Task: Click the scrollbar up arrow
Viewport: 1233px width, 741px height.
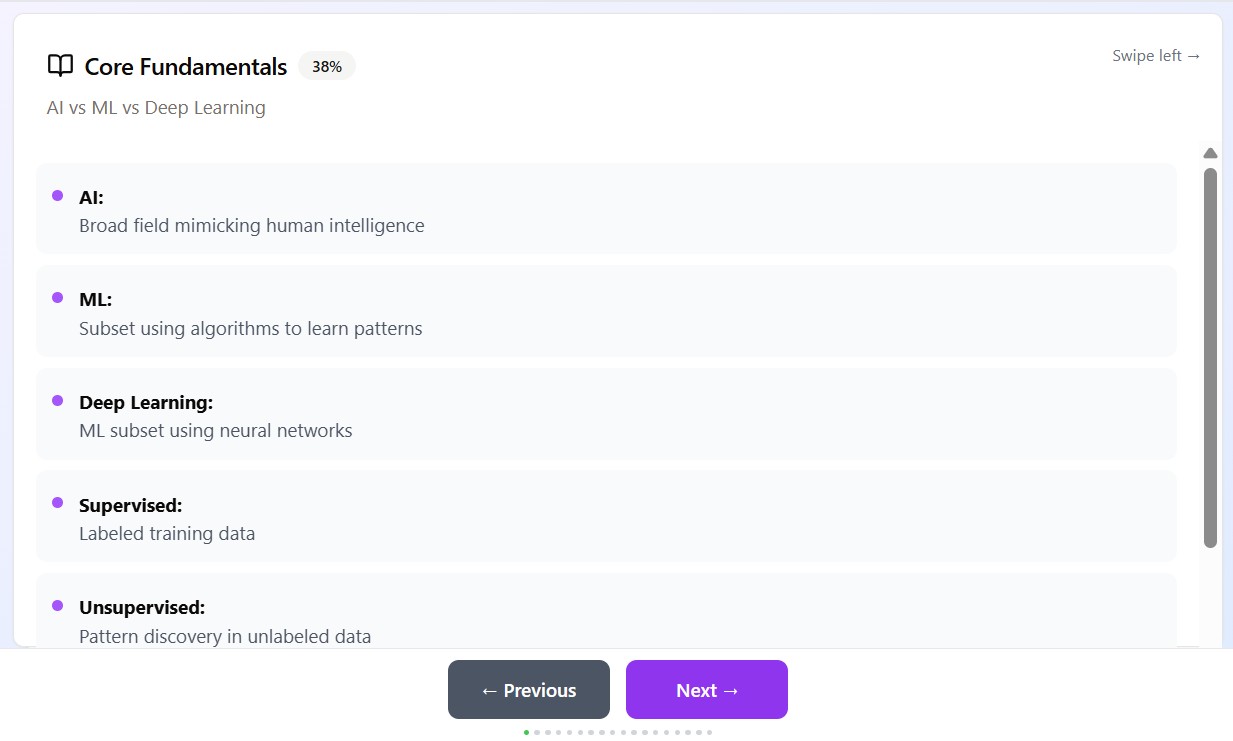Action: tap(1210, 153)
